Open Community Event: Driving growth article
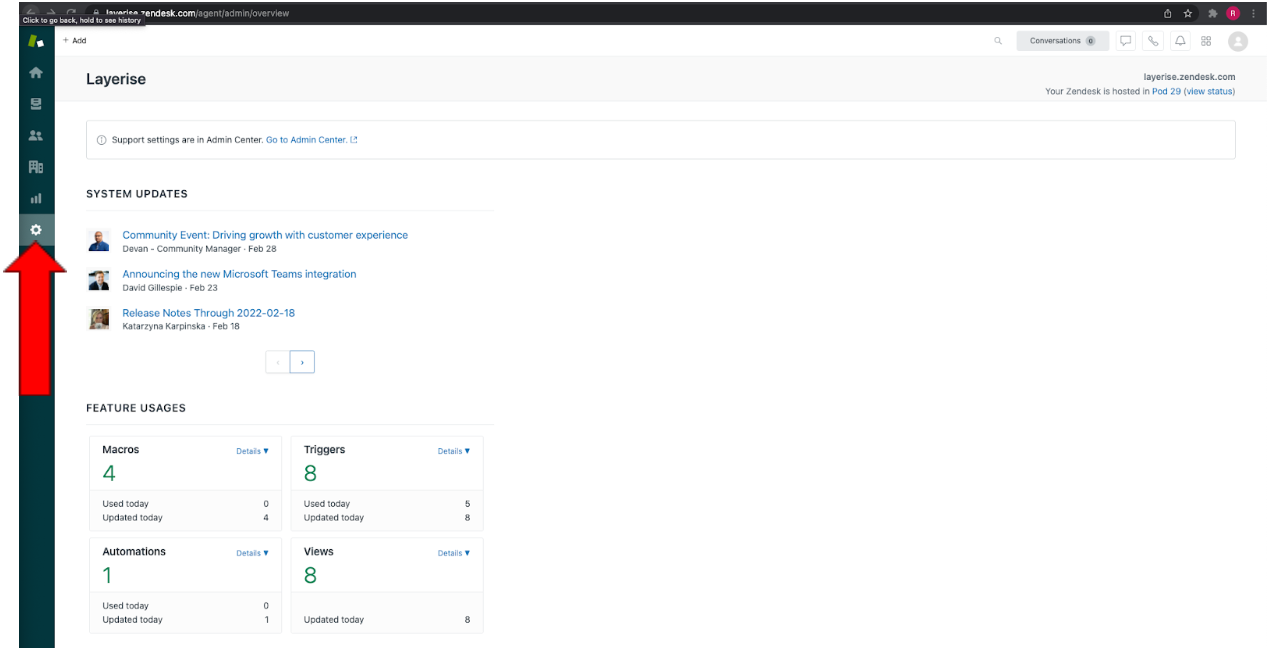Screen dimensions: 1269x649 pyautogui.click(x=265, y=235)
